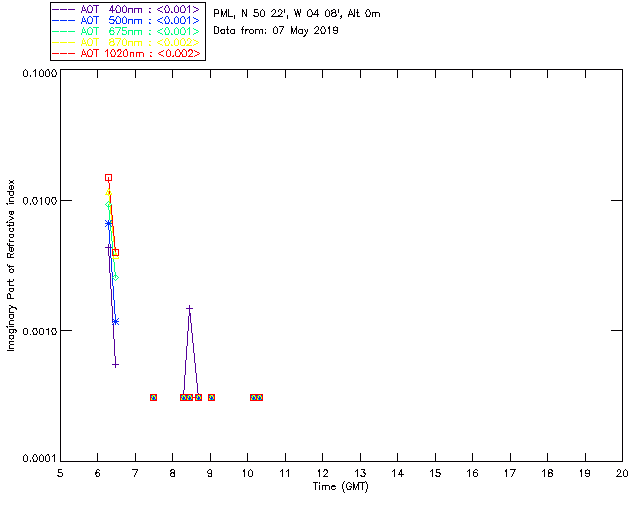Screen dimensions: 640x512
Task: Click the upper blue asterisk data marker
Action: (x=108, y=223)
